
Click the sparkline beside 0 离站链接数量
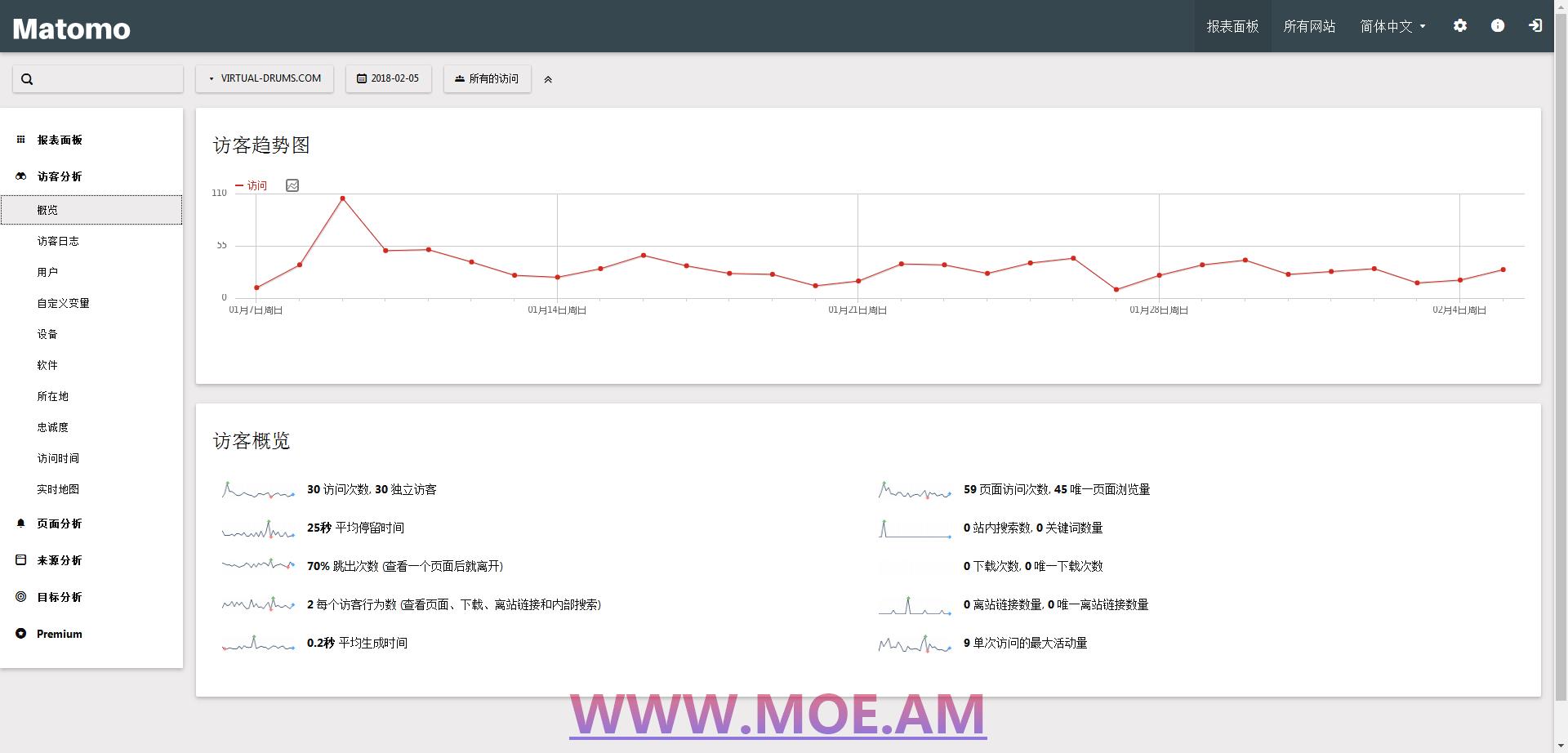pyautogui.click(x=915, y=605)
